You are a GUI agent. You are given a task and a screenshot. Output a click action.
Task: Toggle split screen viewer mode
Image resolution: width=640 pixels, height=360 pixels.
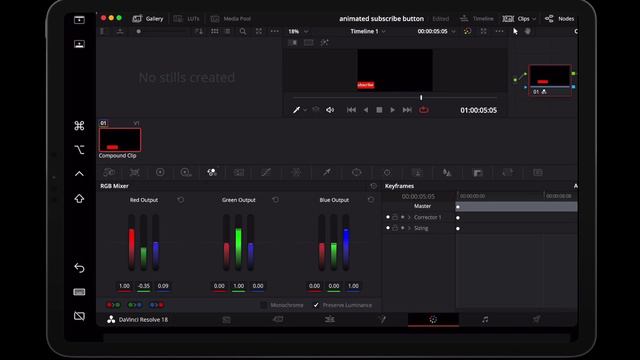point(309,42)
